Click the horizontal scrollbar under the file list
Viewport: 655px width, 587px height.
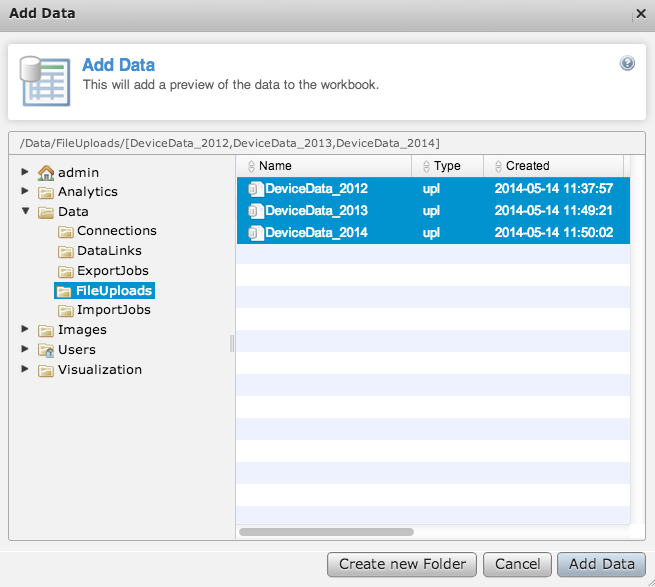point(326,532)
